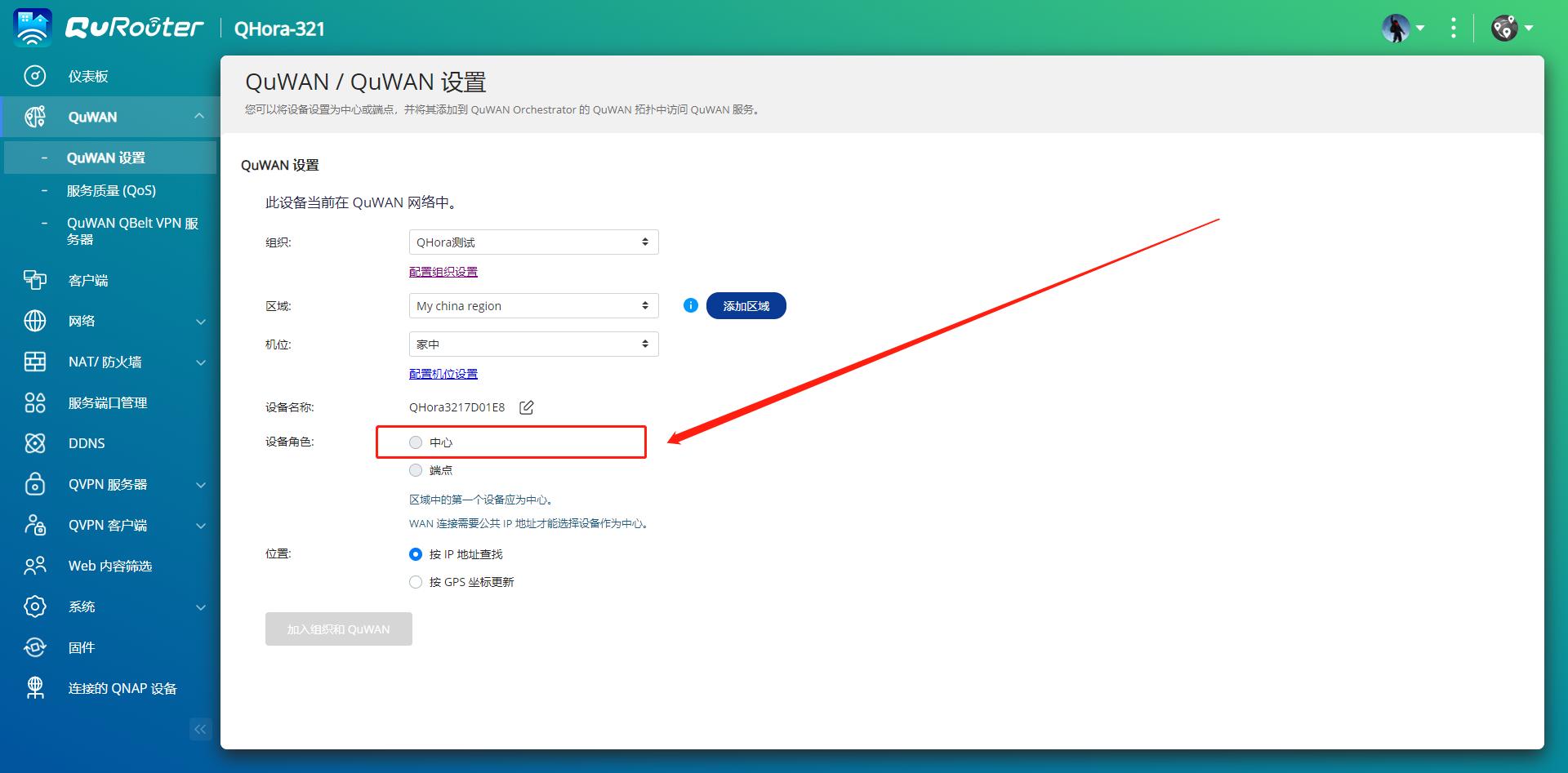Switch to the QuWAN 设置 menu item
Image resolution: width=1568 pixels, height=773 pixels.
click(107, 157)
